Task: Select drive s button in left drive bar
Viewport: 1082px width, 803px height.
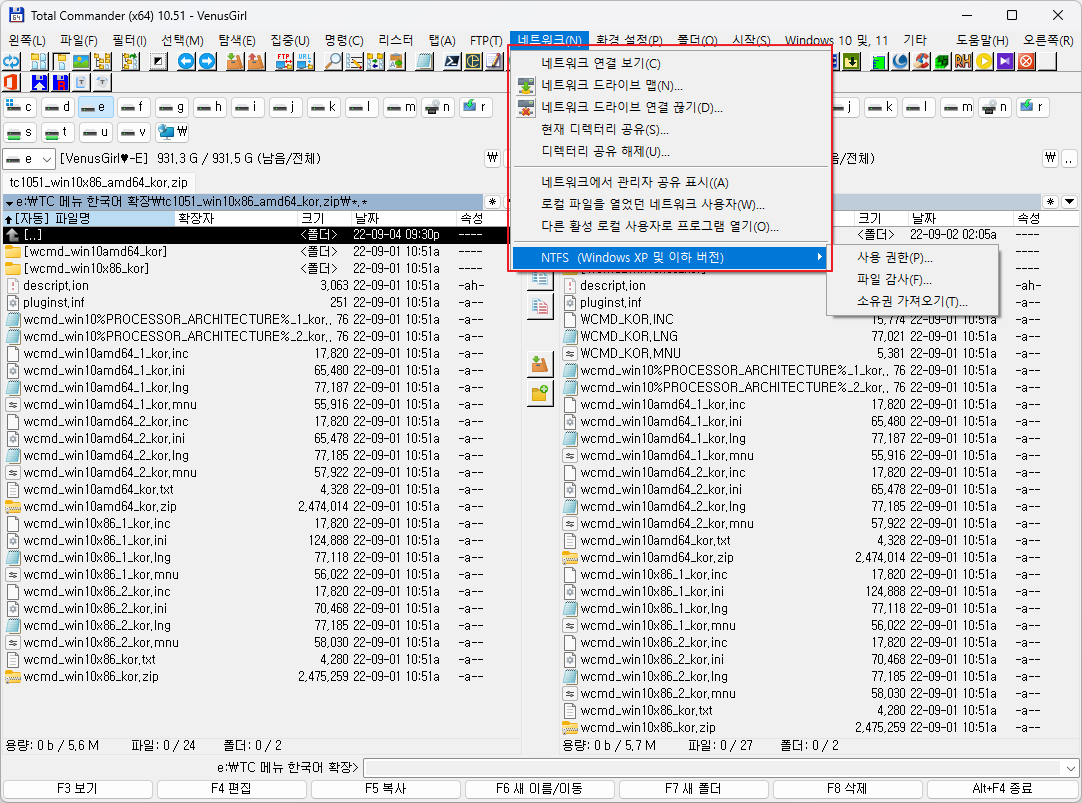Action: click(19, 132)
